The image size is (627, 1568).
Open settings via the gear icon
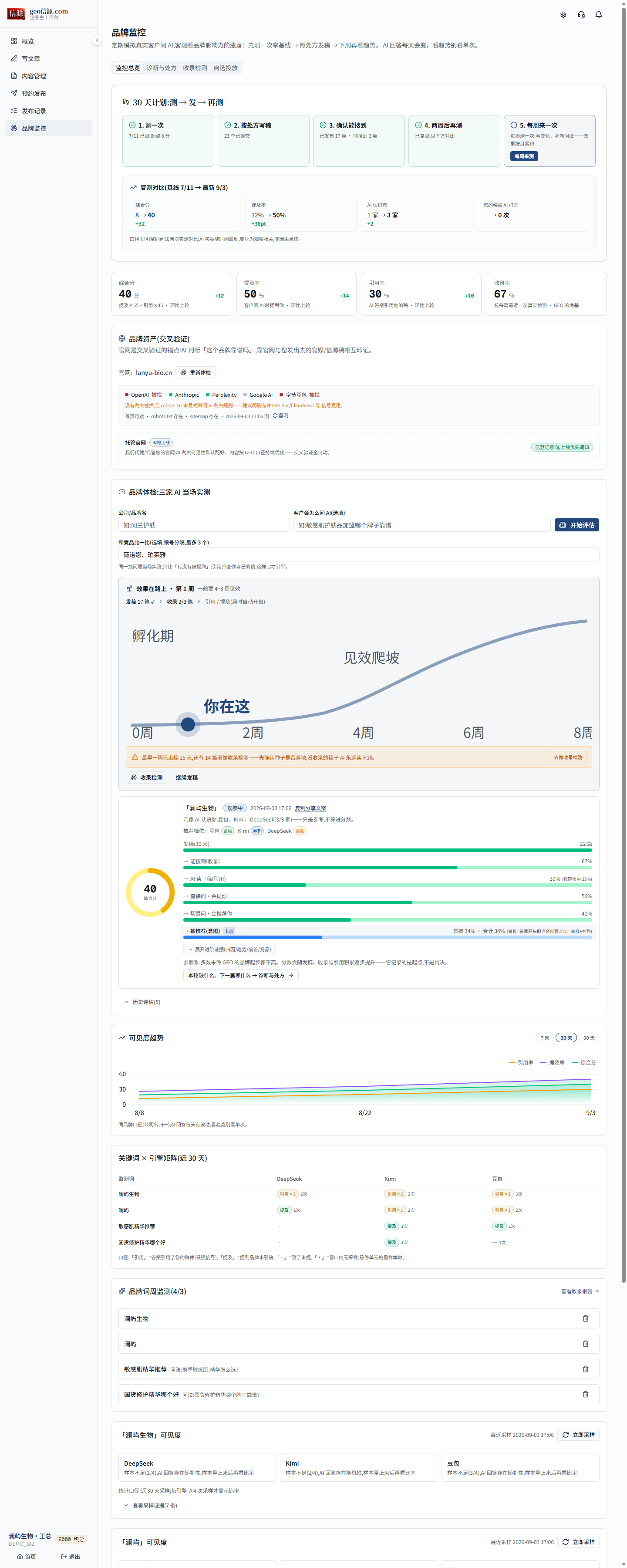pyautogui.click(x=563, y=15)
